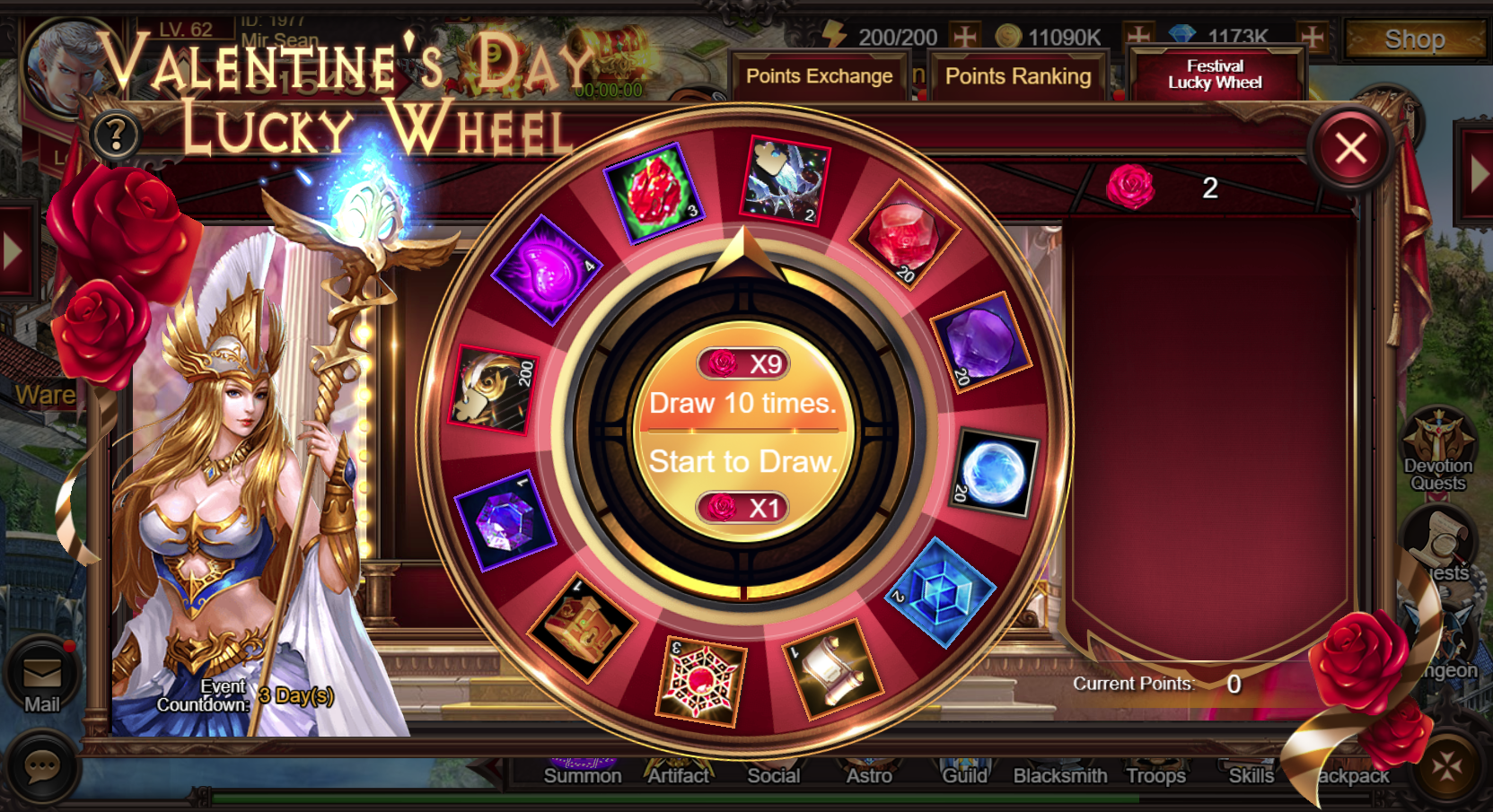Select the scroll prize on wheel

point(833,668)
